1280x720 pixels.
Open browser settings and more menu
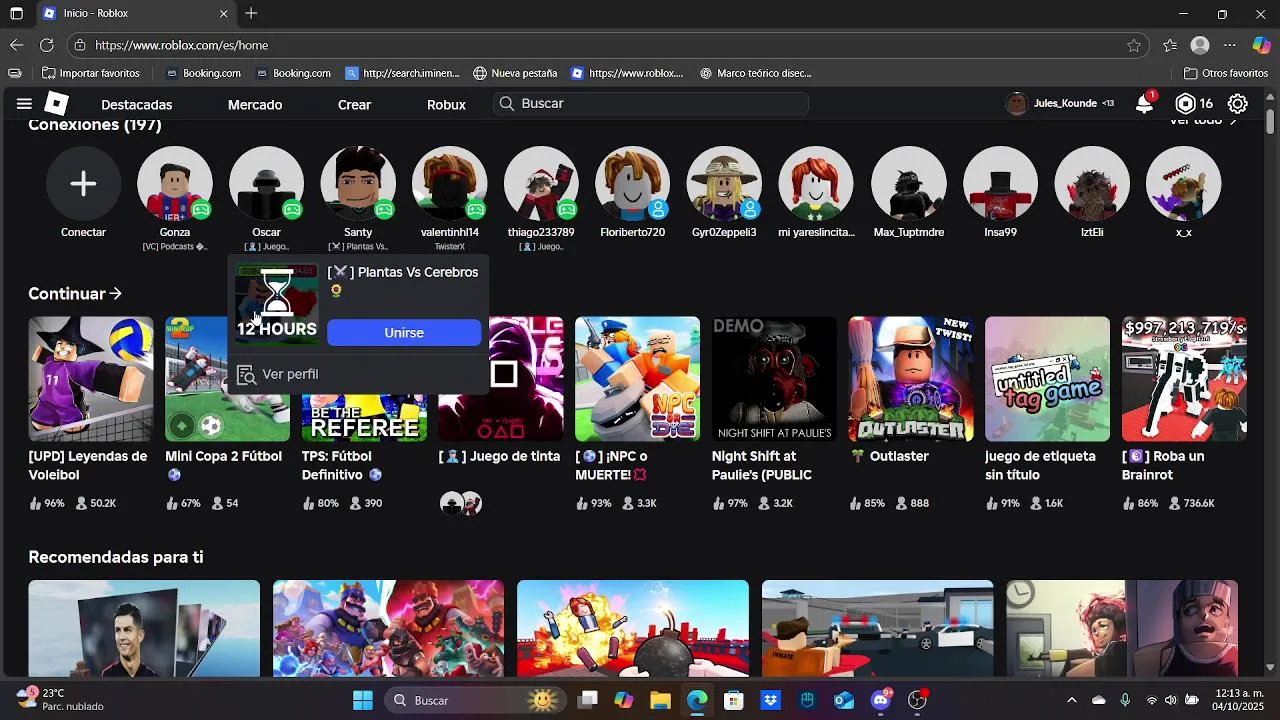(1230, 45)
